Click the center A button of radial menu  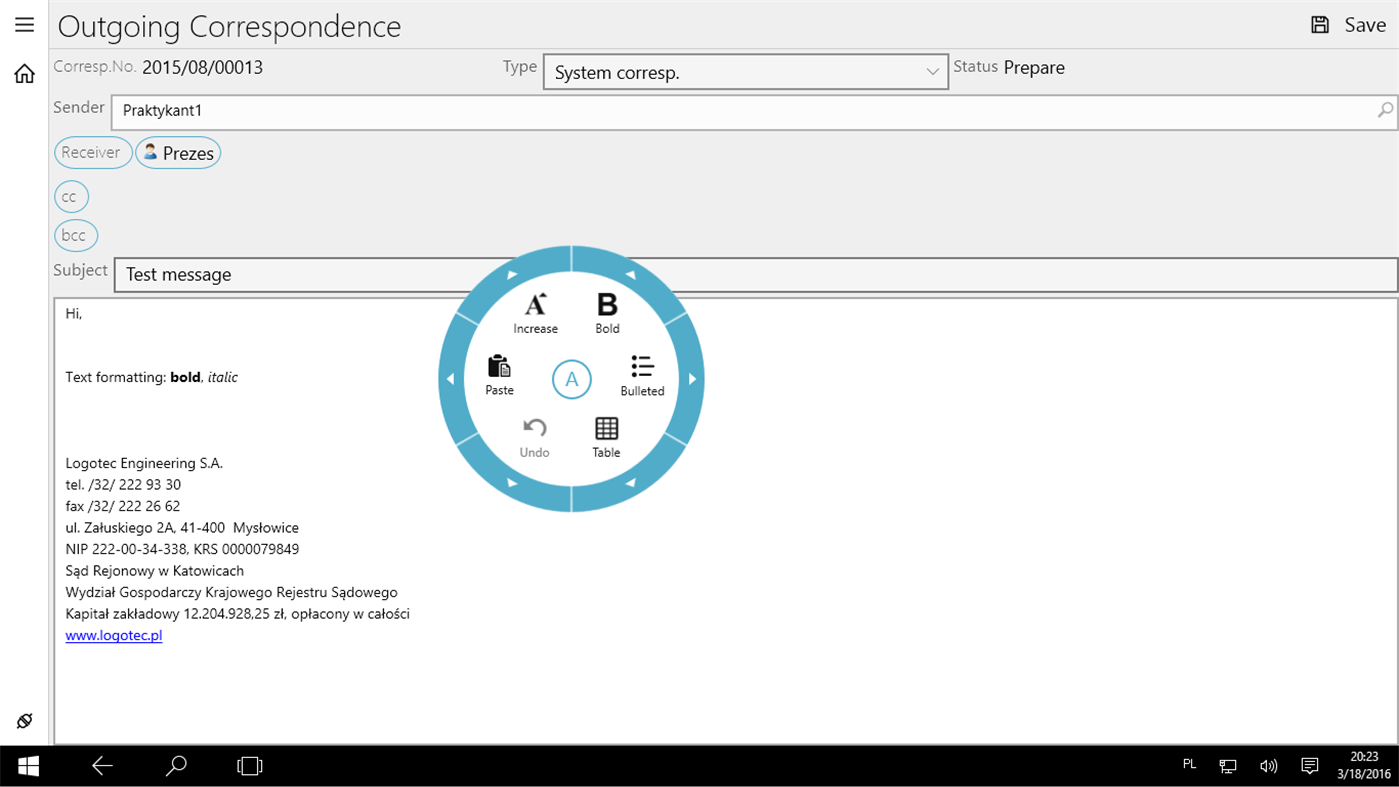pyautogui.click(x=572, y=379)
